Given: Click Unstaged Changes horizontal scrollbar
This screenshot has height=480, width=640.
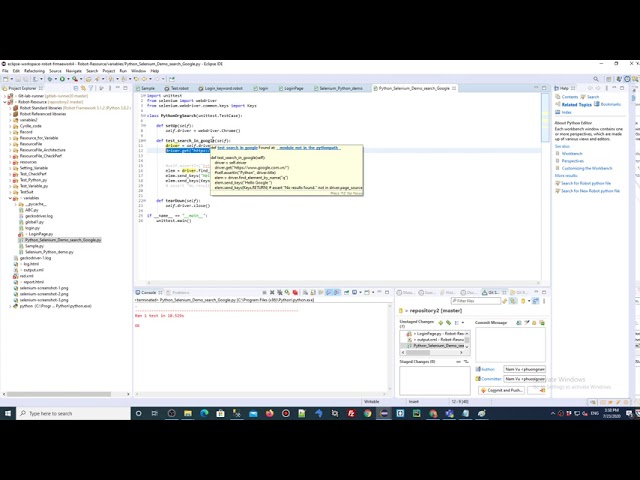Looking at the screenshot, I should 418,353.
